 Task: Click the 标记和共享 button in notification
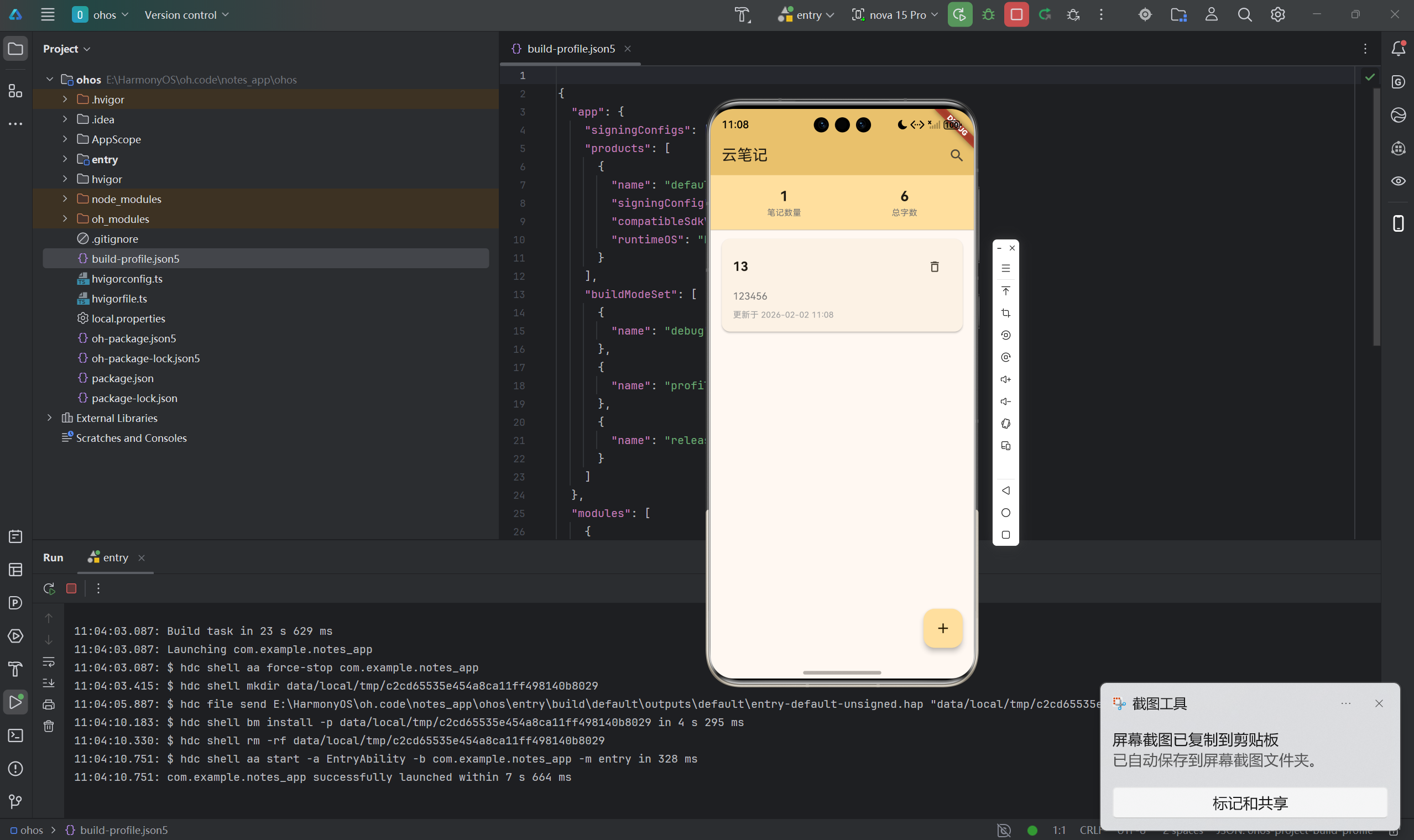1250,802
